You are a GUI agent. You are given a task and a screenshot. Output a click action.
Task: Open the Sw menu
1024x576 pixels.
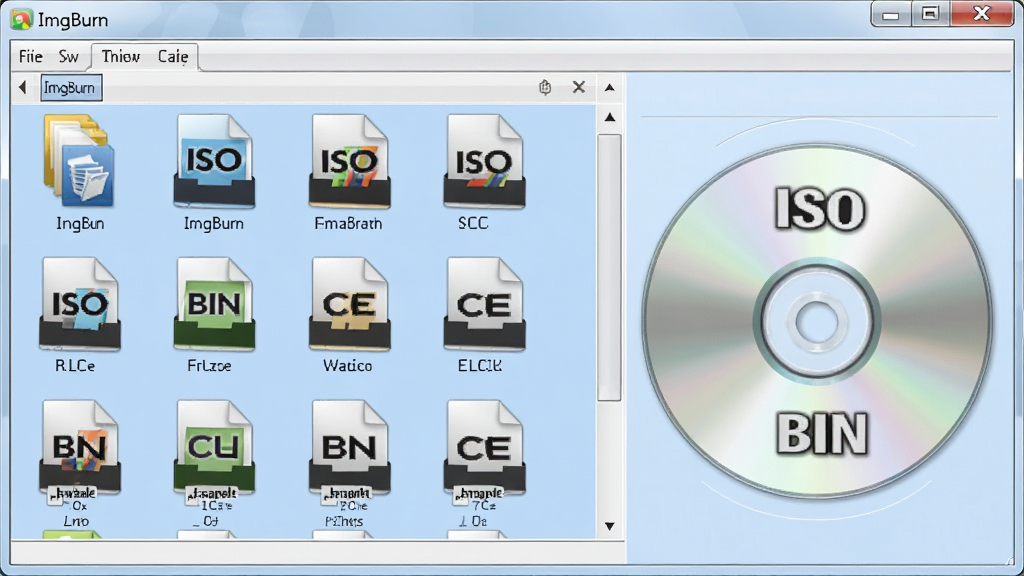[x=69, y=57]
